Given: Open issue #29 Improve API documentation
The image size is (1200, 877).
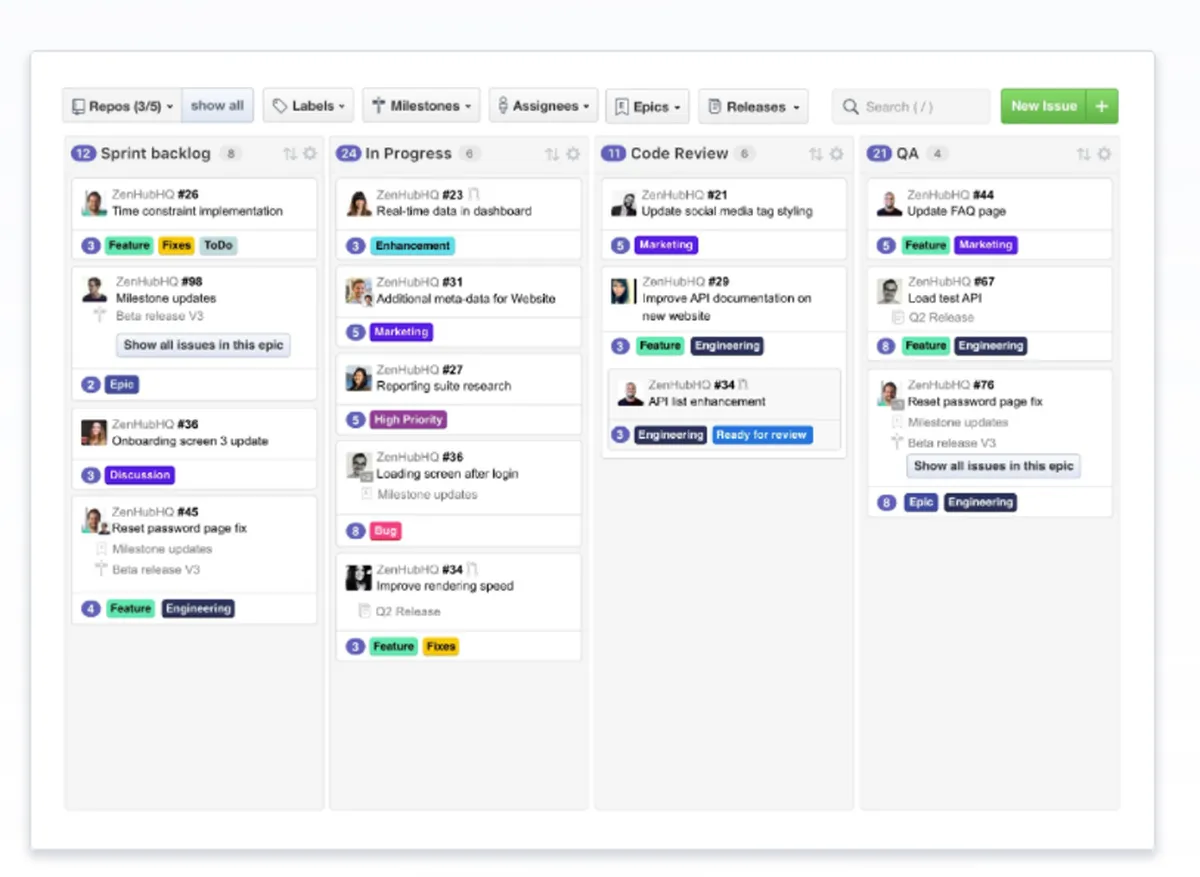Looking at the screenshot, I should click(x=727, y=307).
